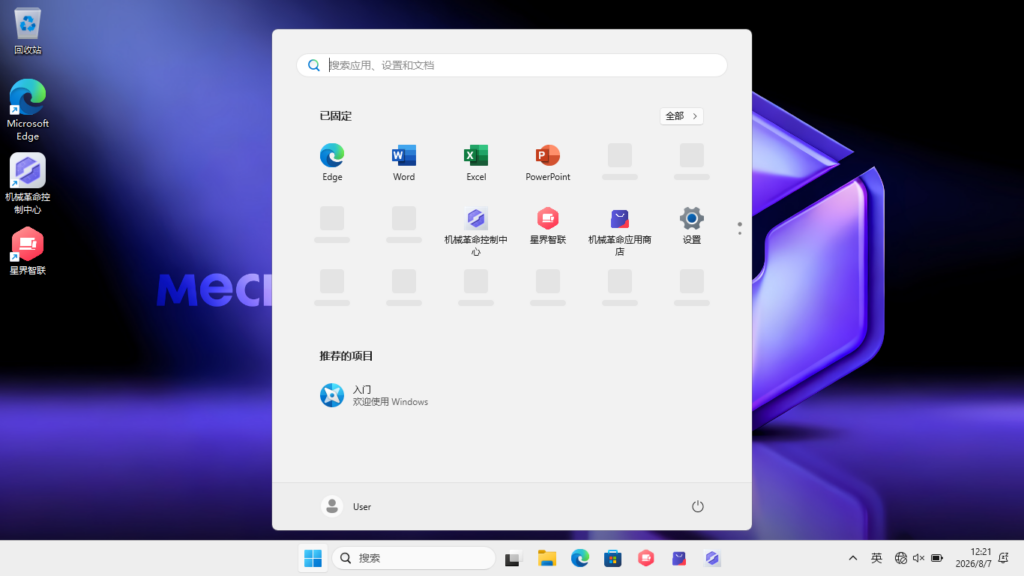Open notifications bell icon

(x=1004, y=558)
